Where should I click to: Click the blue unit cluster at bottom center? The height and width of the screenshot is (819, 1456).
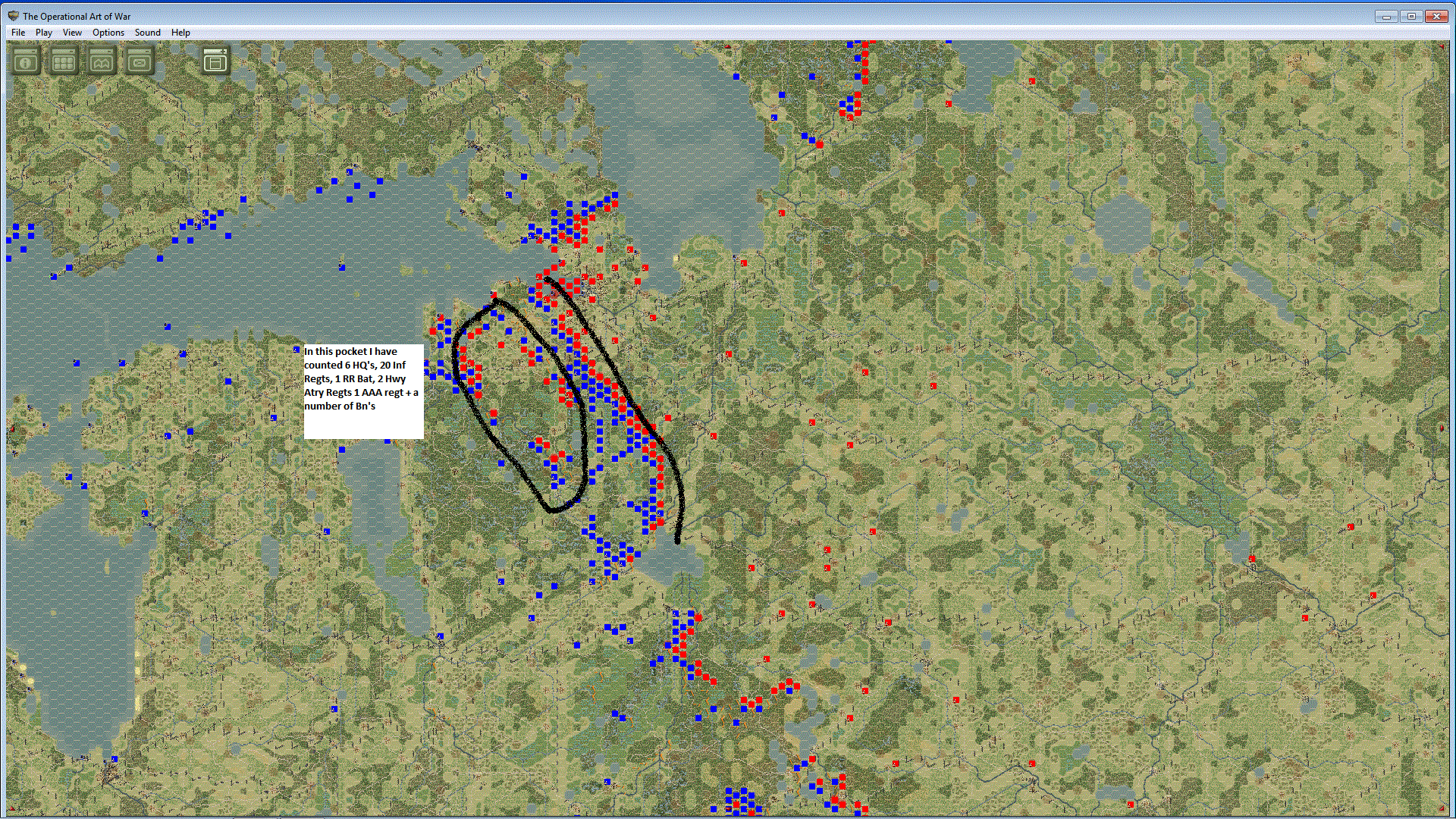click(x=740, y=802)
